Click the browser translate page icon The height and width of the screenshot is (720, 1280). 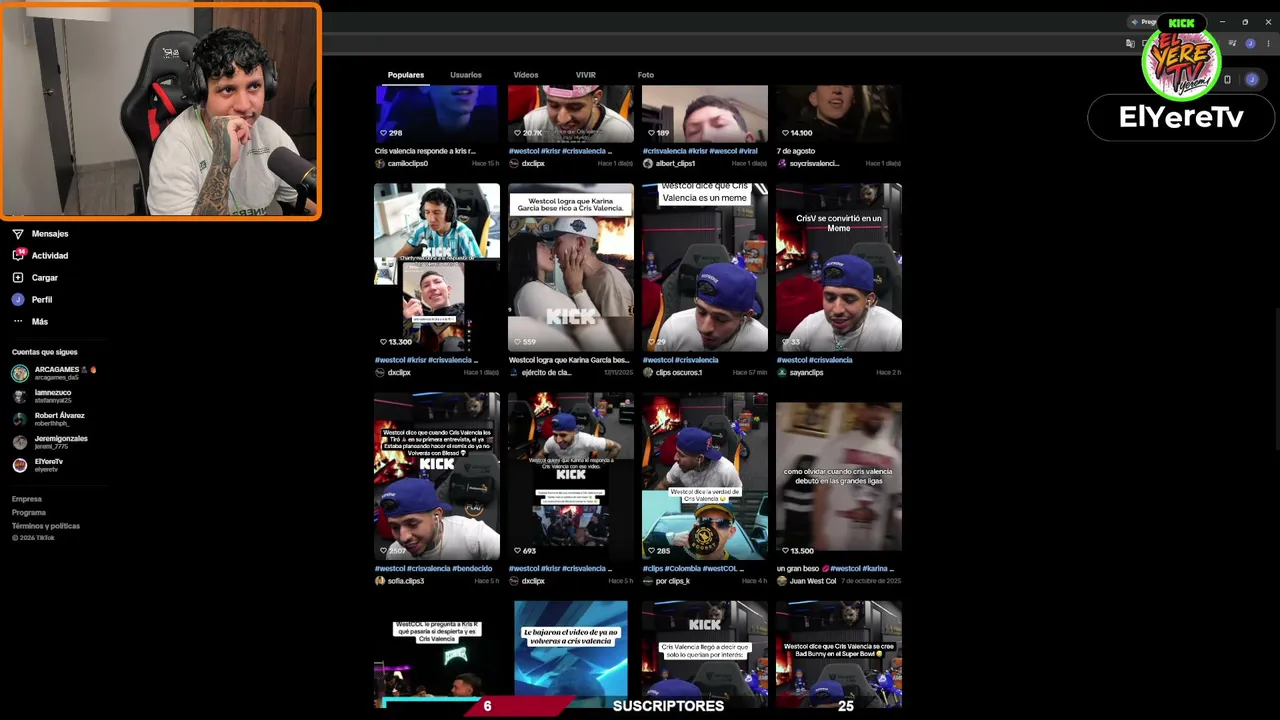click(x=1130, y=43)
